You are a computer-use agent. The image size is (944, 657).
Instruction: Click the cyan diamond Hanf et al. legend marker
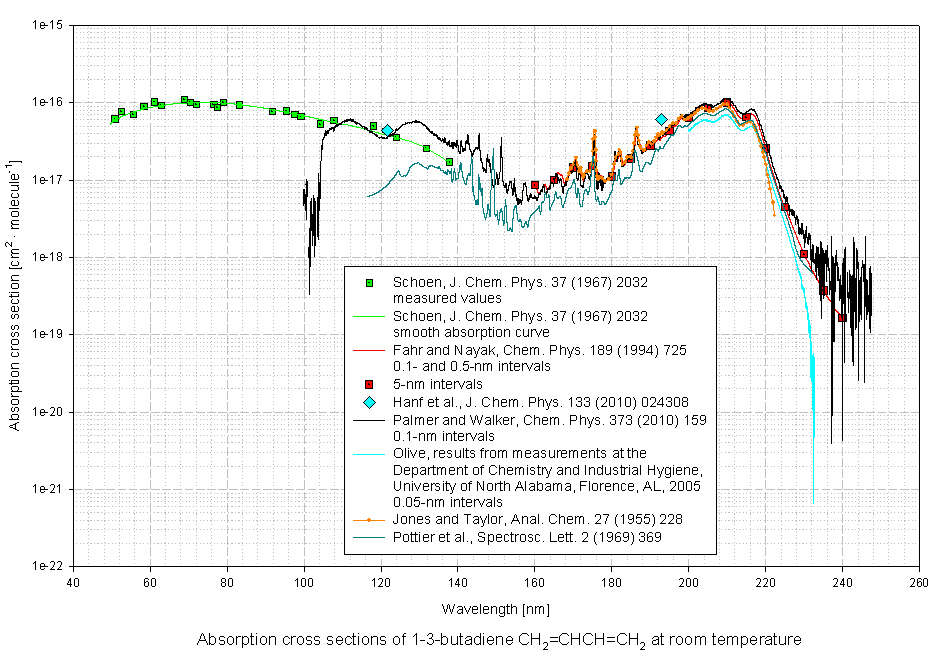pos(369,402)
